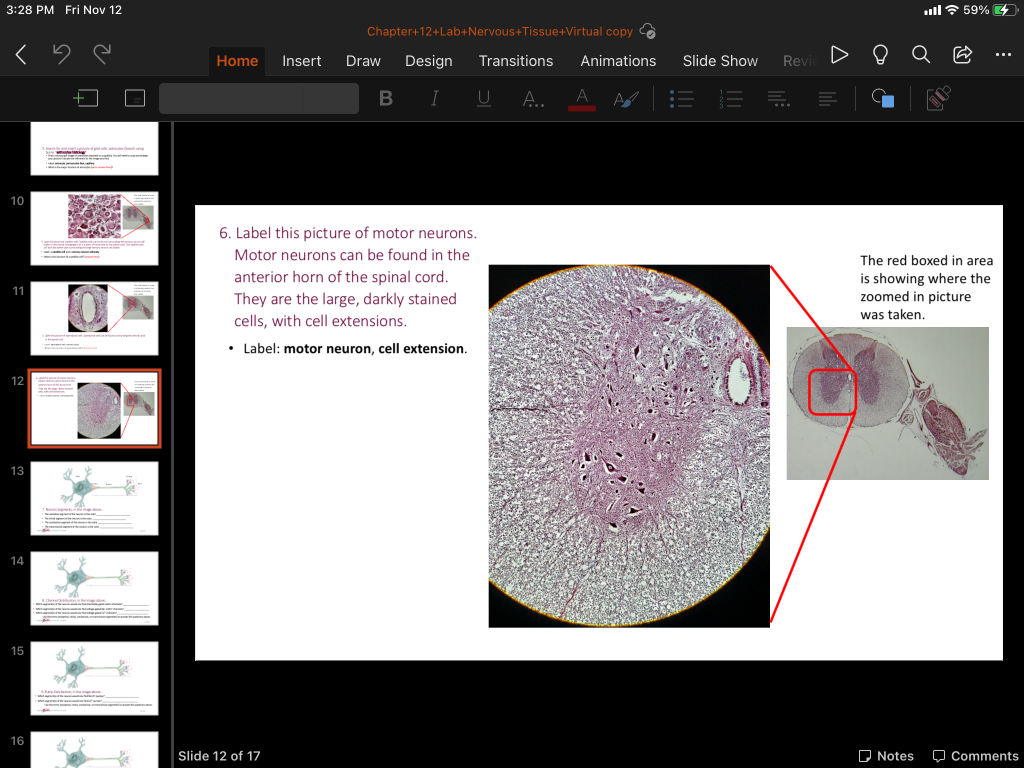This screenshot has height=768, width=1024.
Task: Toggle underline formatting
Action: pyautogui.click(x=484, y=98)
